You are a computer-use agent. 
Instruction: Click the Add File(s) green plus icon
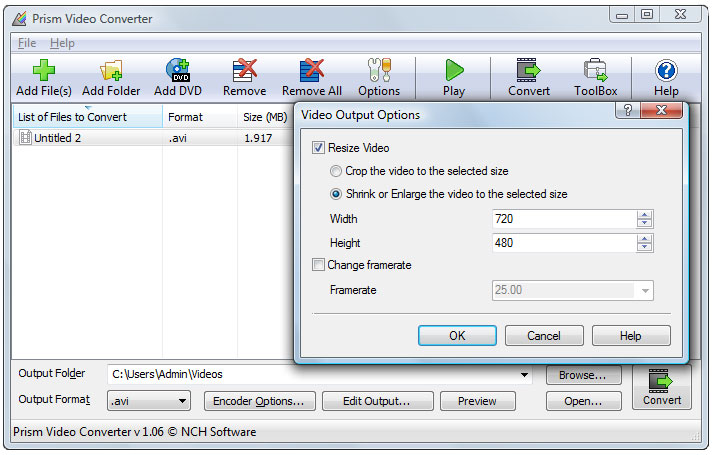click(x=44, y=70)
